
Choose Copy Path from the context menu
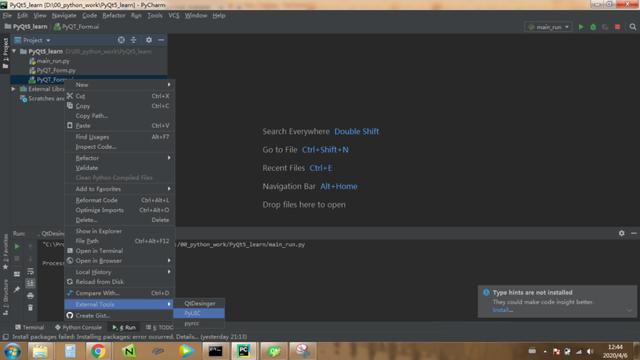point(120,116)
